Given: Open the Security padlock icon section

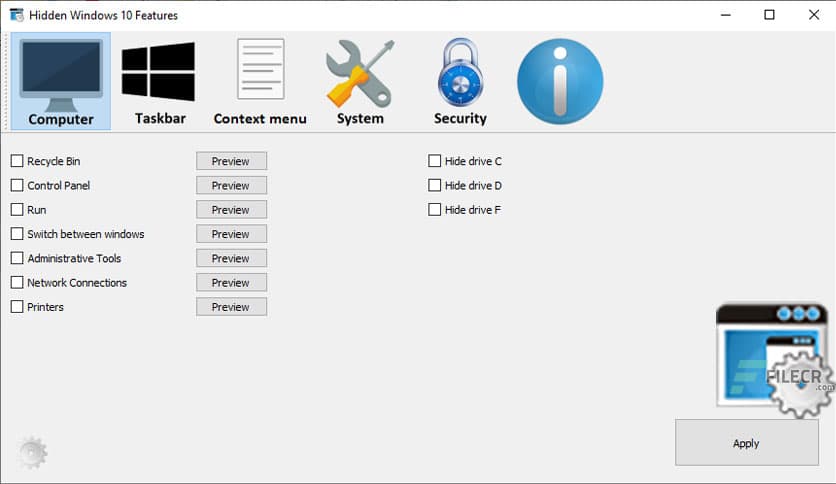Looking at the screenshot, I should (x=460, y=81).
